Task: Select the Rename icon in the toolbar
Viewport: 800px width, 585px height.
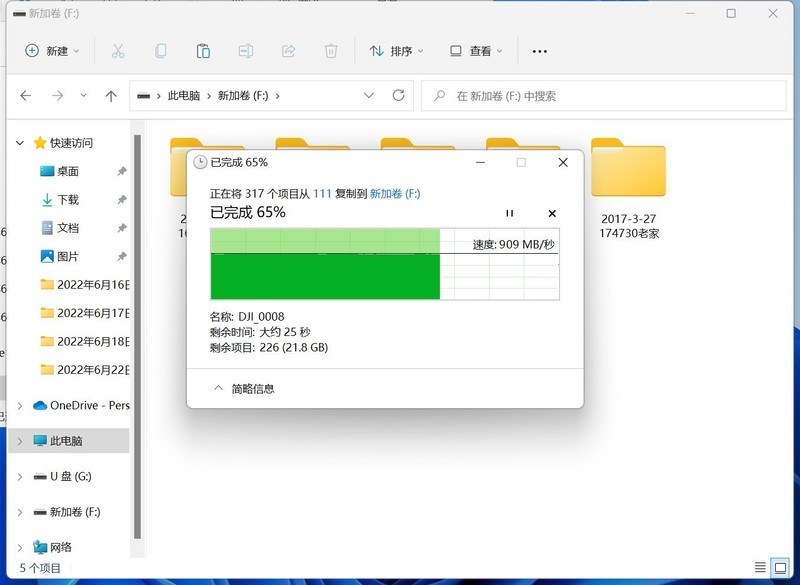Action: (246, 51)
